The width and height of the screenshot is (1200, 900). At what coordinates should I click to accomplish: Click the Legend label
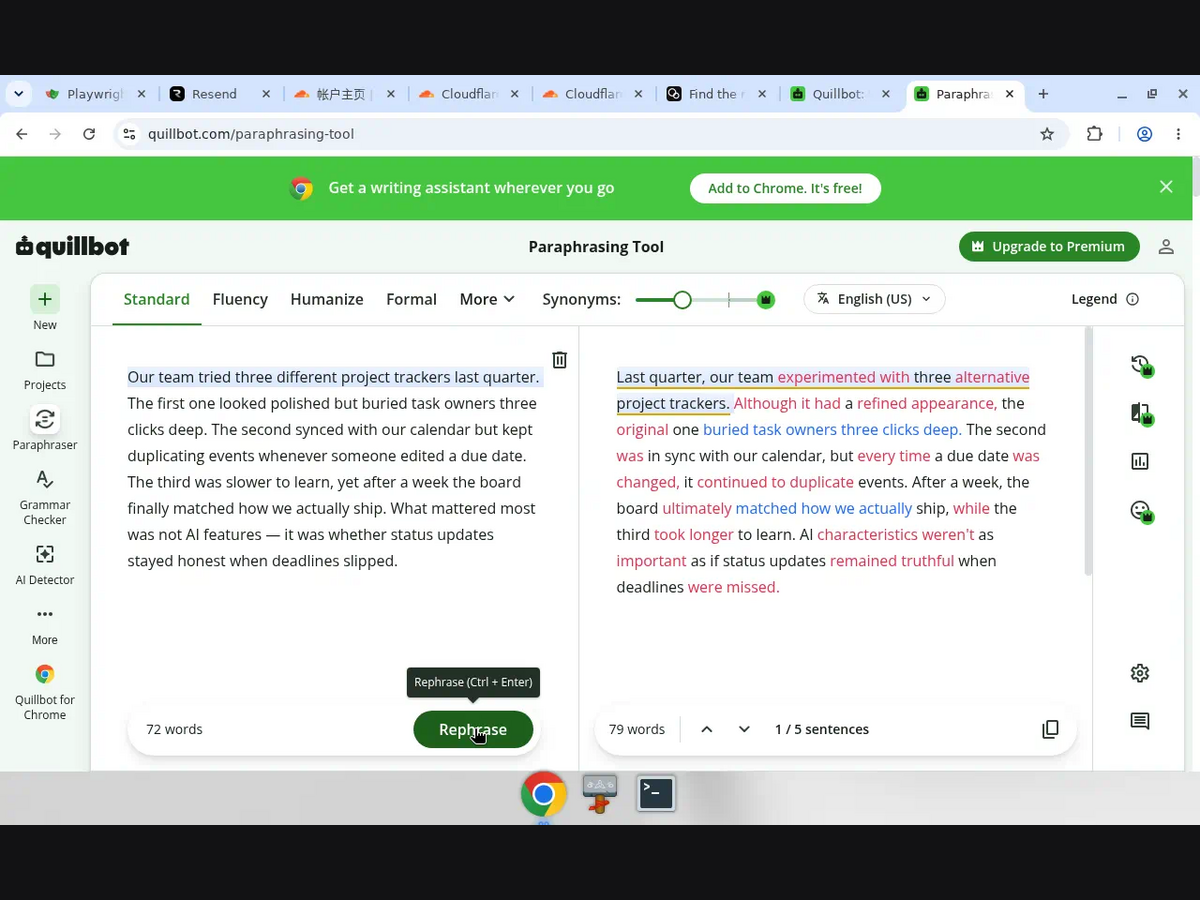click(x=1094, y=299)
